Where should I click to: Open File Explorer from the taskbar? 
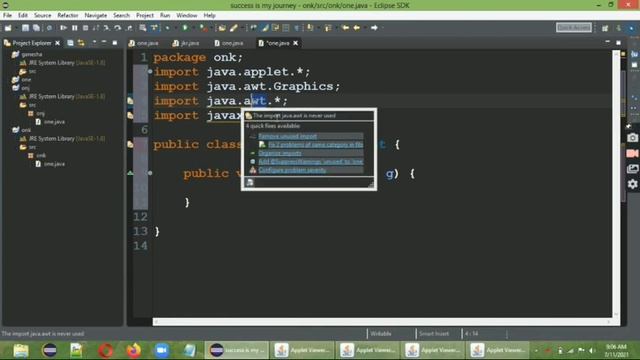21,350
